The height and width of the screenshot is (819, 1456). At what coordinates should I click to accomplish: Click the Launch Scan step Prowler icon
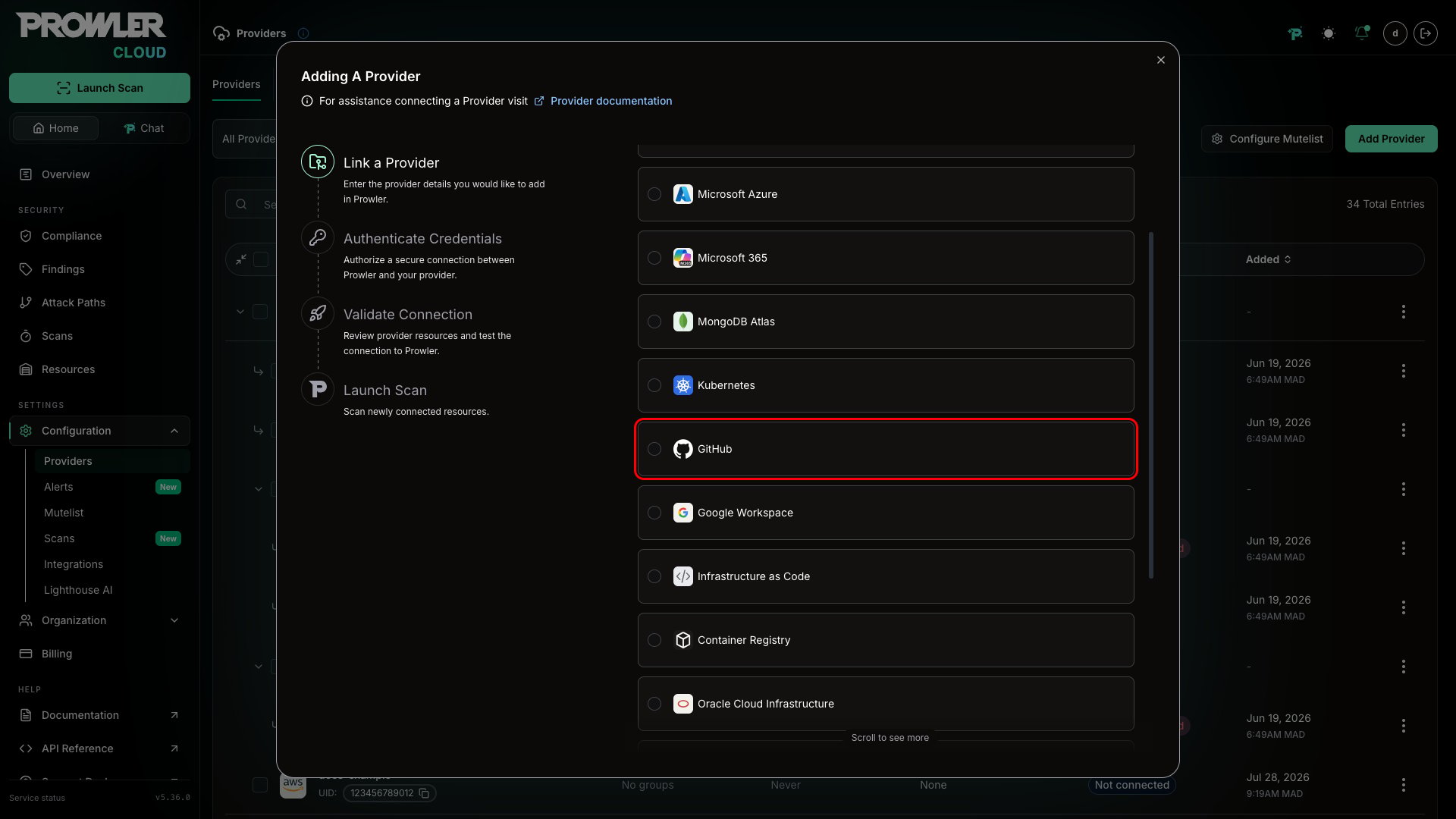tap(318, 389)
